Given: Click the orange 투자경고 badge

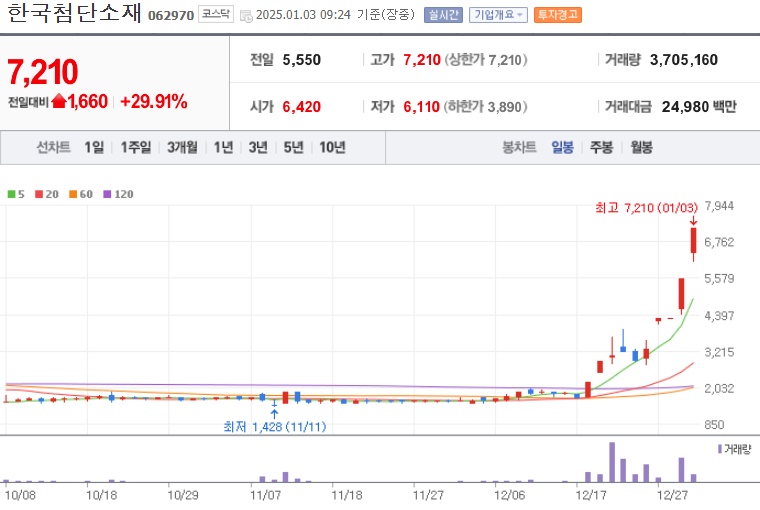Looking at the screenshot, I should 557,15.
